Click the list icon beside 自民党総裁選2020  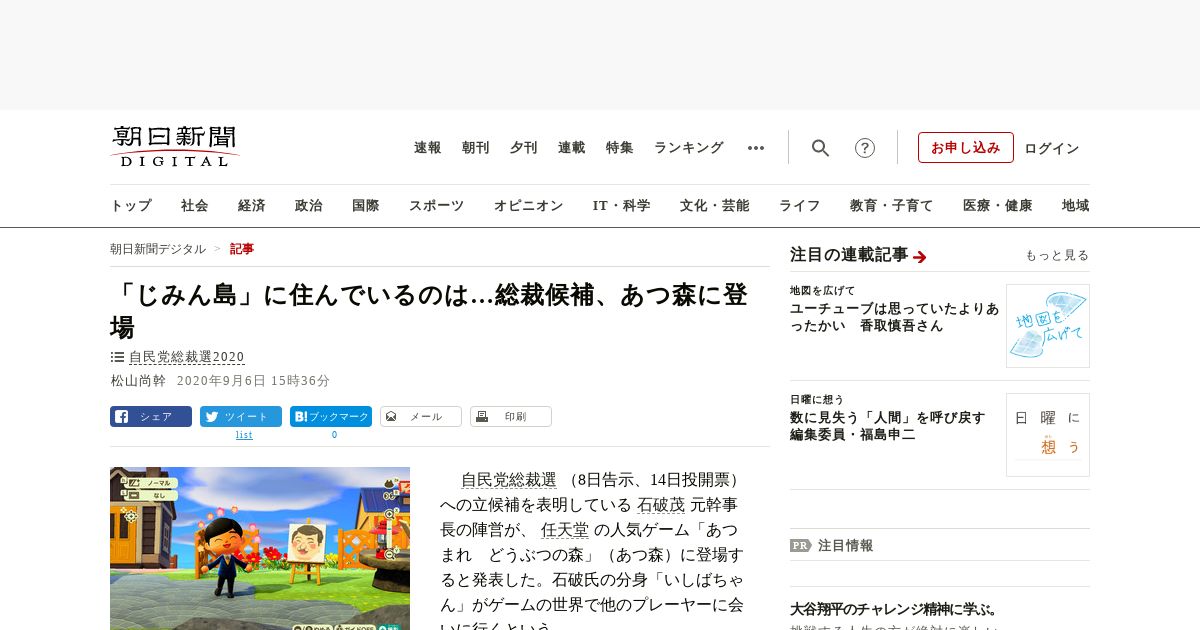pyautogui.click(x=117, y=357)
